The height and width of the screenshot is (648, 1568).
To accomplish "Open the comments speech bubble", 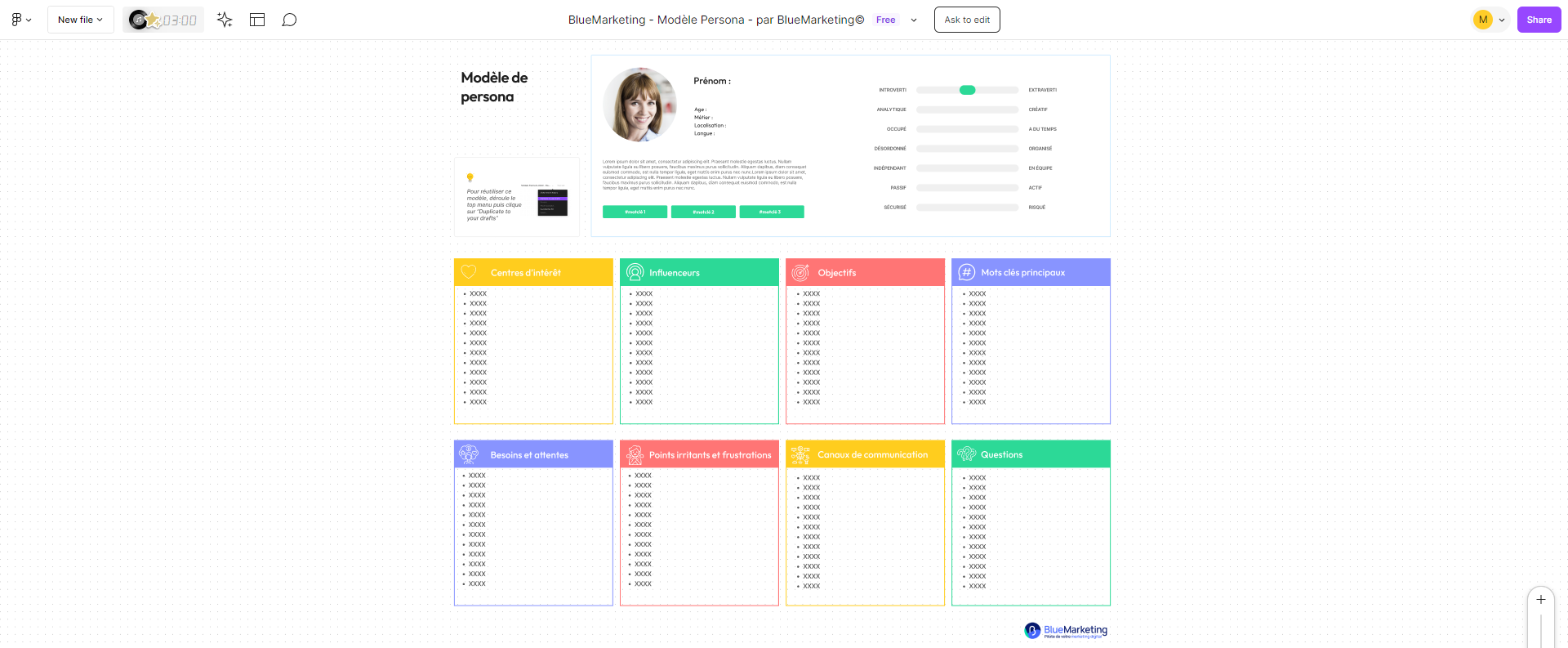I will tap(289, 20).
